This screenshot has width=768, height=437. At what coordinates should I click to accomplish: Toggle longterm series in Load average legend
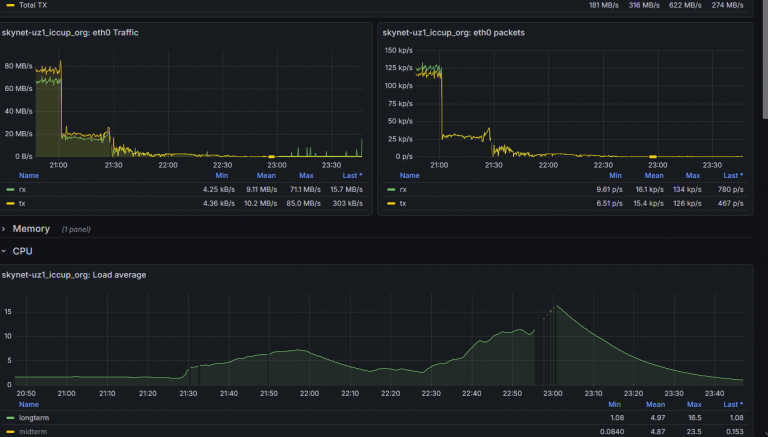pos(34,418)
